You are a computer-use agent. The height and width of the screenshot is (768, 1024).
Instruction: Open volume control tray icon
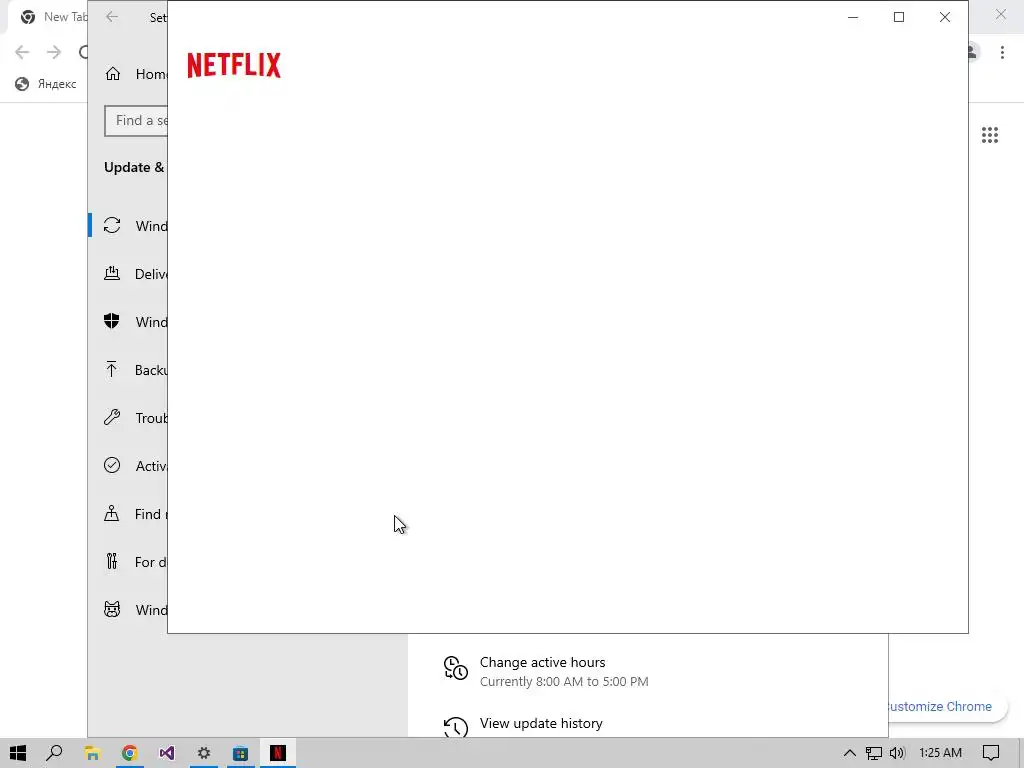pos(897,753)
